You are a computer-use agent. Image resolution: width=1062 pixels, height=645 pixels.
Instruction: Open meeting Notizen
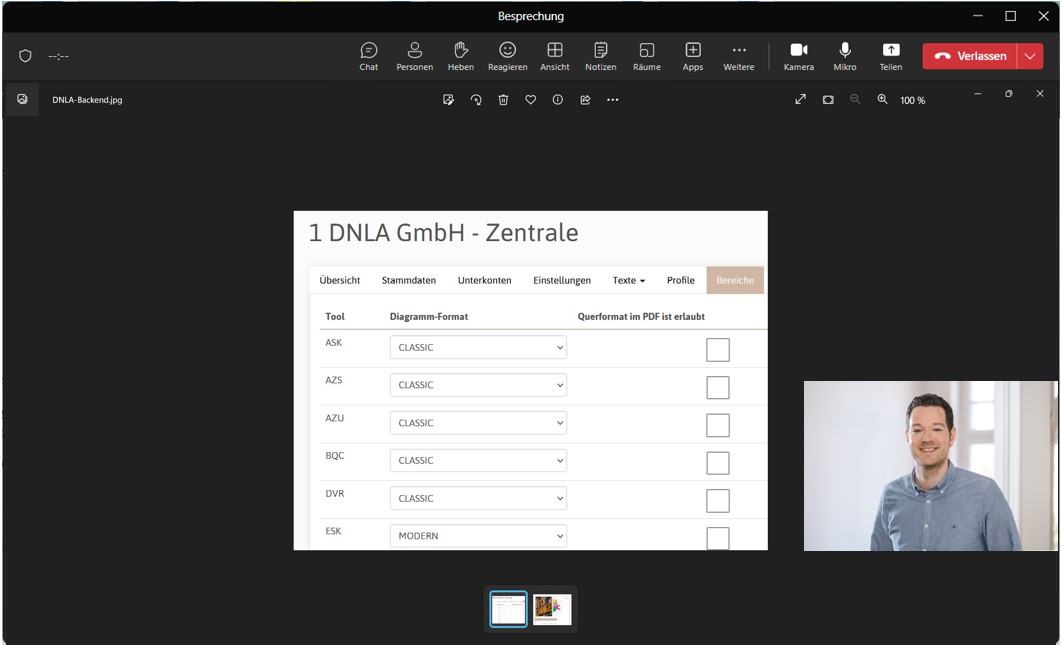pyautogui.click(x=601, y=56)
